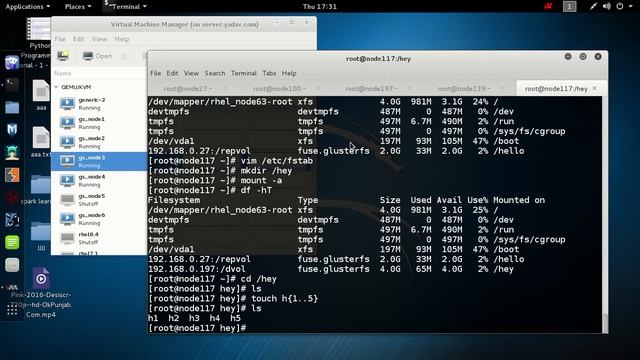The image size is (640, 360).
Task: Open the aaa.txt file on desktop
Action: click(x=41, y=142)
